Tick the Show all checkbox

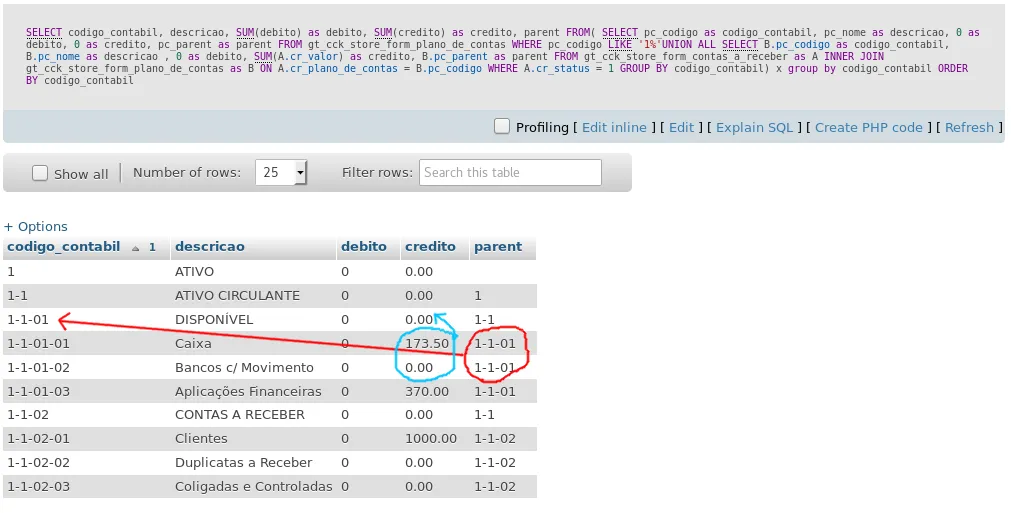coord(40,173)
